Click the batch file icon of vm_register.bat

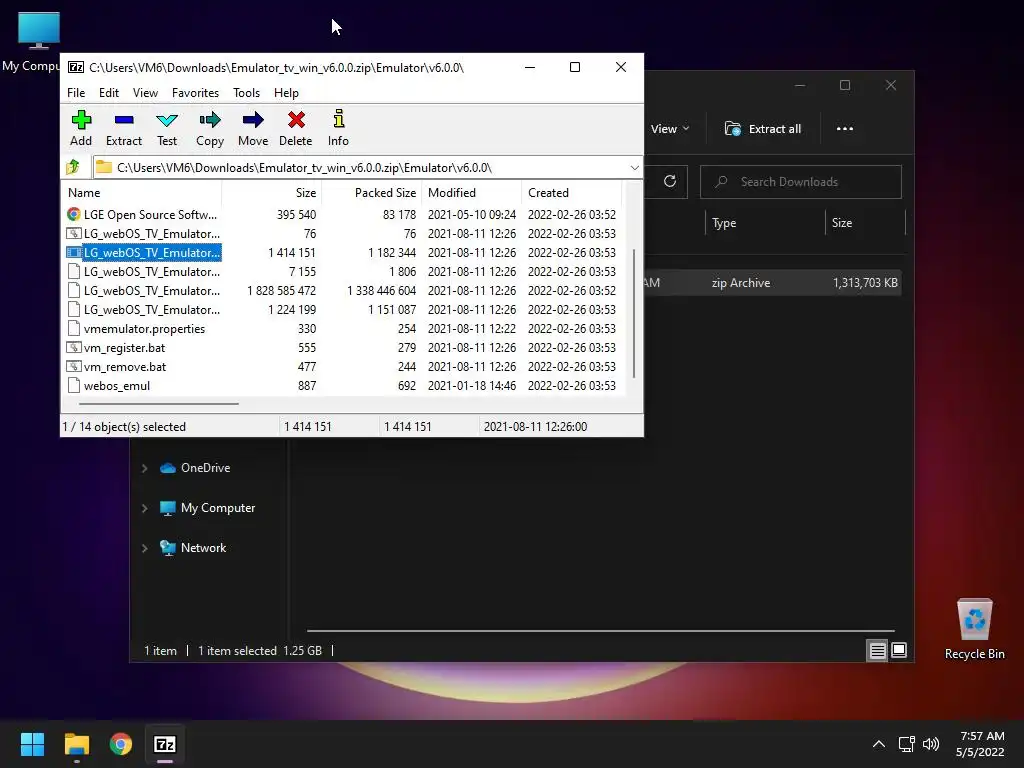[x=74, y=347]
